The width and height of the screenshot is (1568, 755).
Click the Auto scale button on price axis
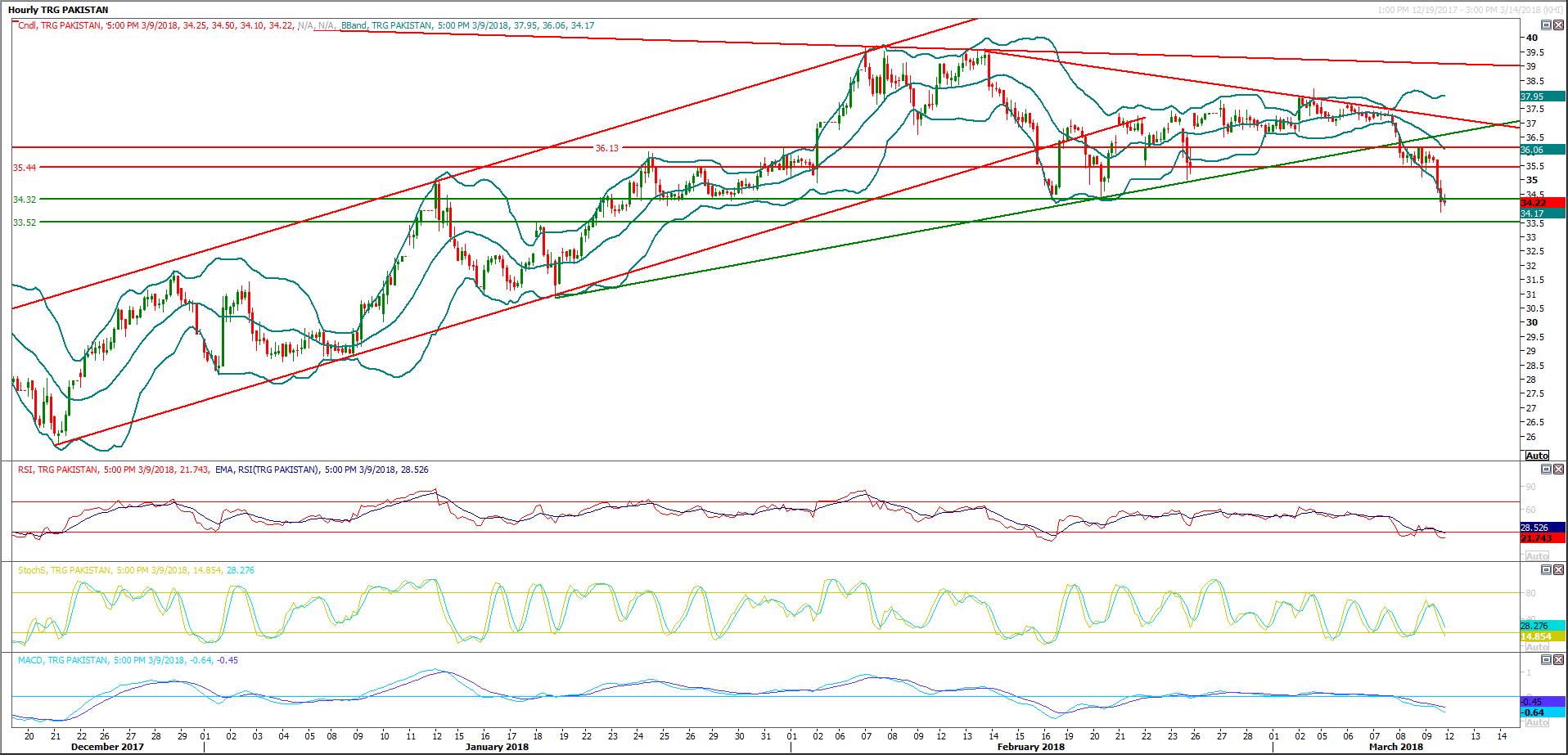[x=1537, y=456]
